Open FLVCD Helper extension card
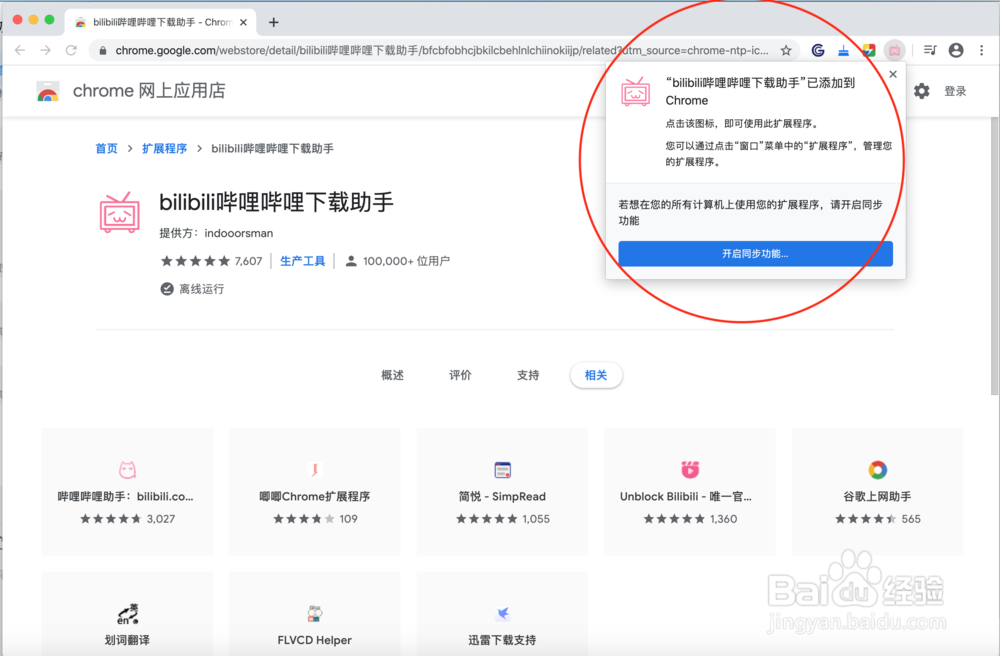The image size is (1000, 656). click(314, 613)
